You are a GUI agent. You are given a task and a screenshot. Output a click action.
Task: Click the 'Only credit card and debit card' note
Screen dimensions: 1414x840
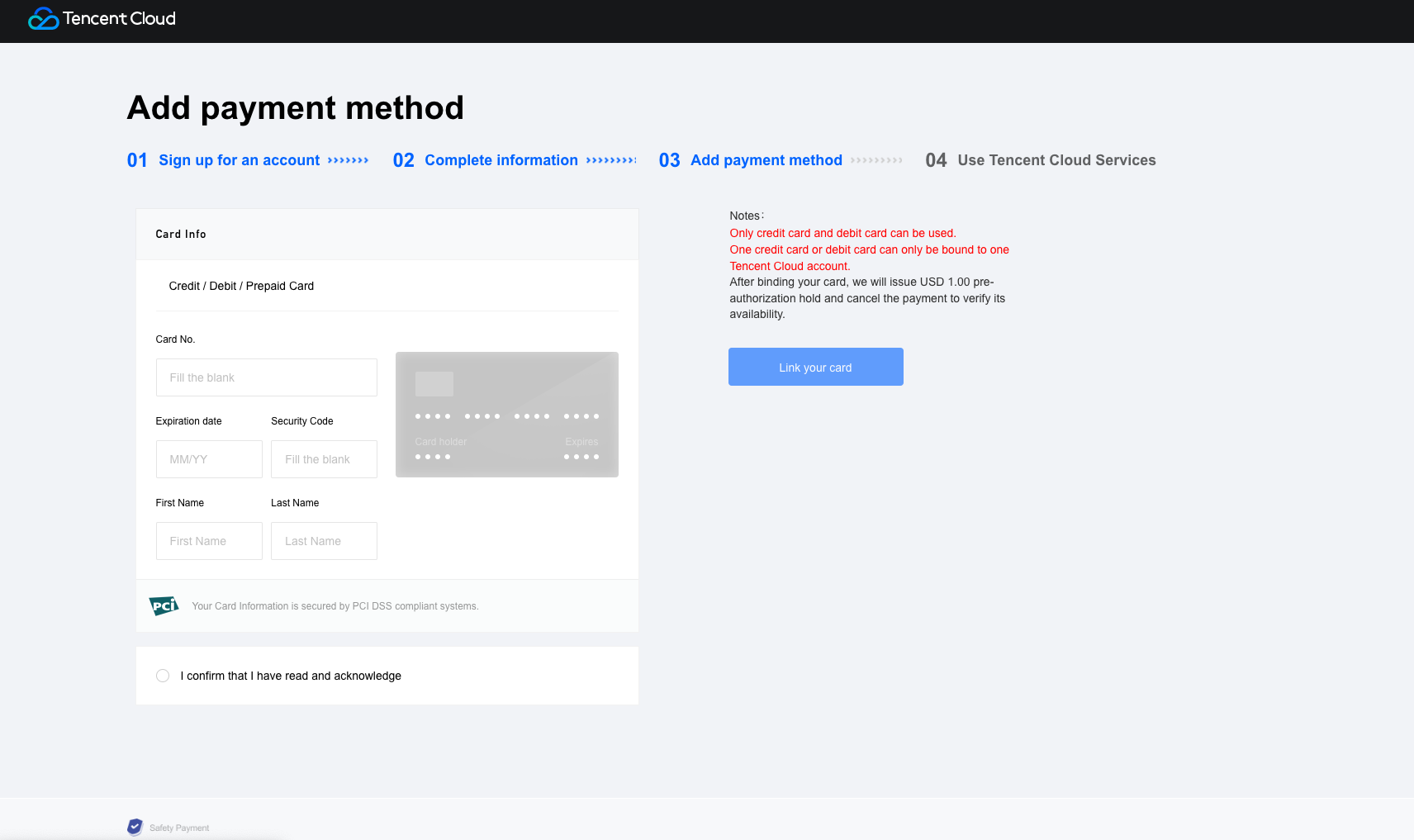[x=843, y=233]
